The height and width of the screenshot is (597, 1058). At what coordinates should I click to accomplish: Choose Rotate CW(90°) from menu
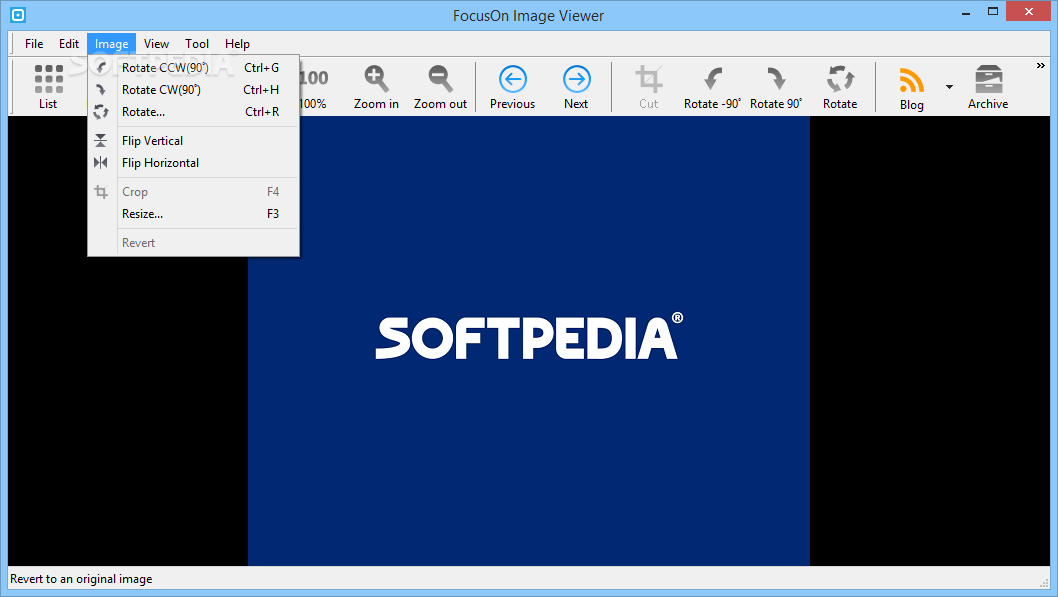[x=194, y=90]
